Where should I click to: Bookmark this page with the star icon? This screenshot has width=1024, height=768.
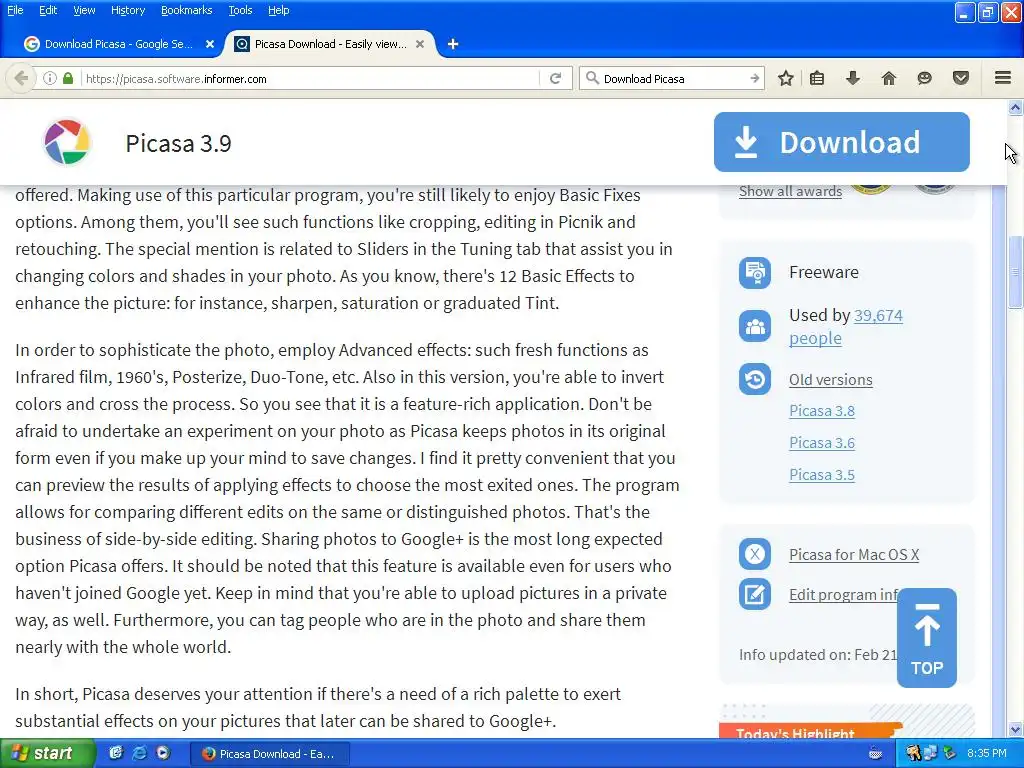pyautogui.click(x=786, y=78)
